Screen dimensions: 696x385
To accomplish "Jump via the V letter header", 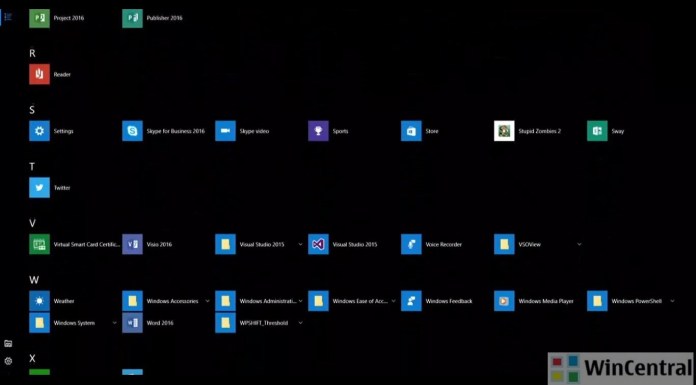I will click(32, 223).
